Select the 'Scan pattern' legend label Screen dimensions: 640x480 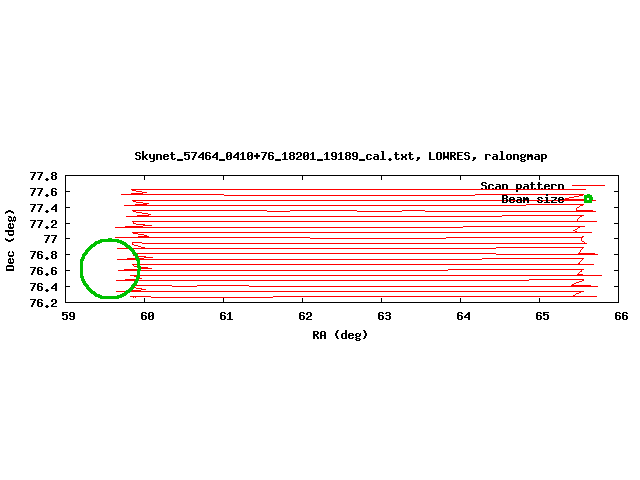pyautogui.click(x=522, y=186)
